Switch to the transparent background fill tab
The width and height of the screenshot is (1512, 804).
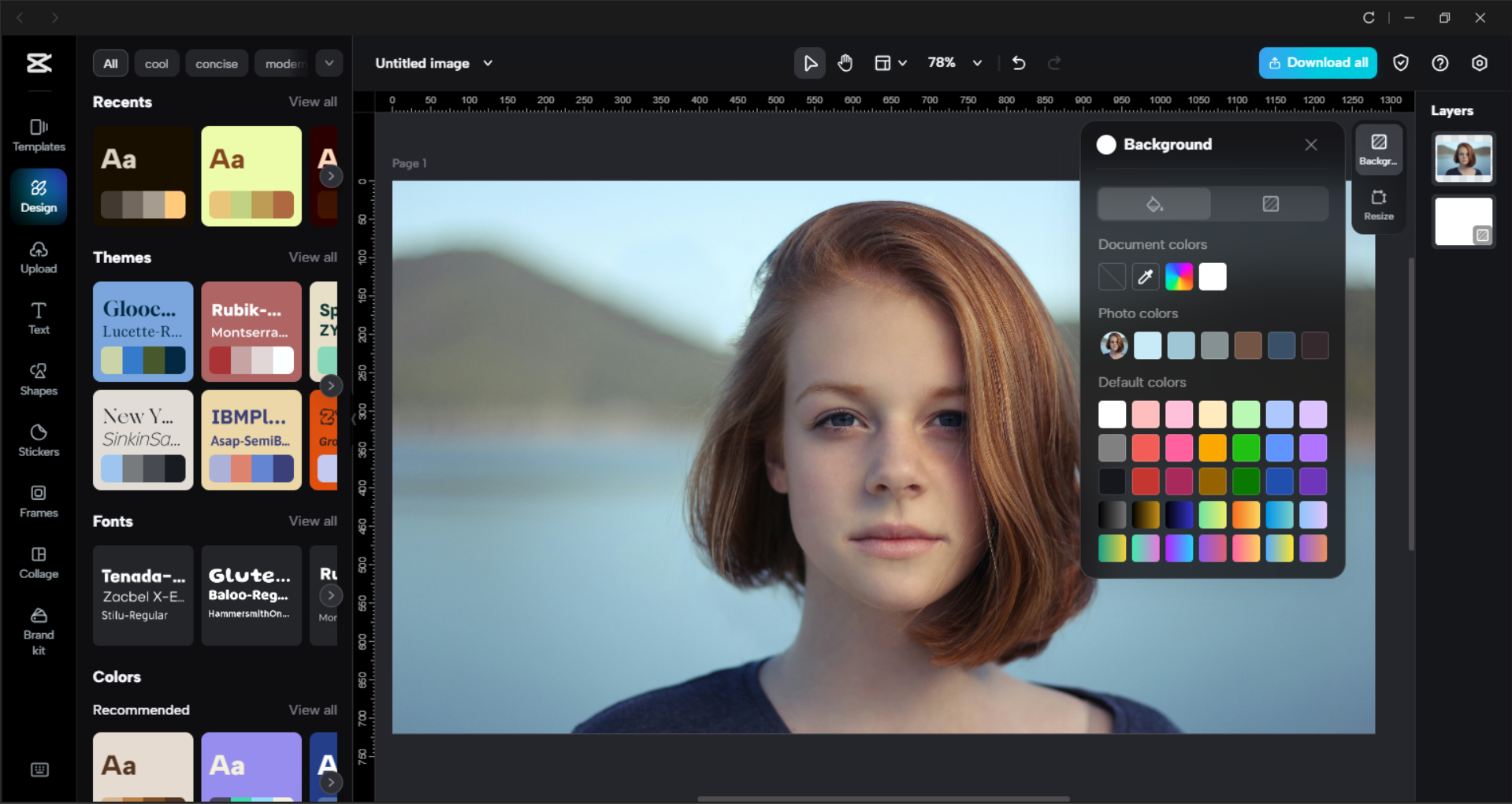(x=1269, y=203)
